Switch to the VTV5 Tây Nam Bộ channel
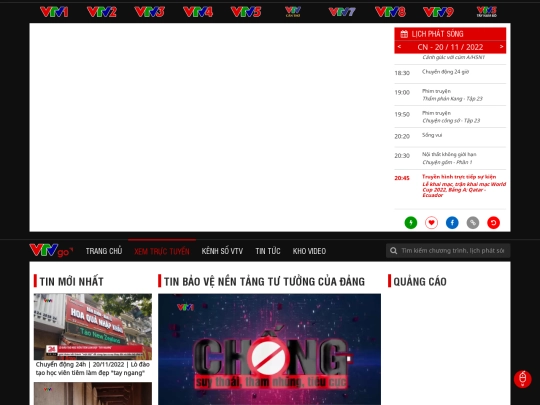The width and height of the screenshot is (540, 405). click(x=487, y=12)
